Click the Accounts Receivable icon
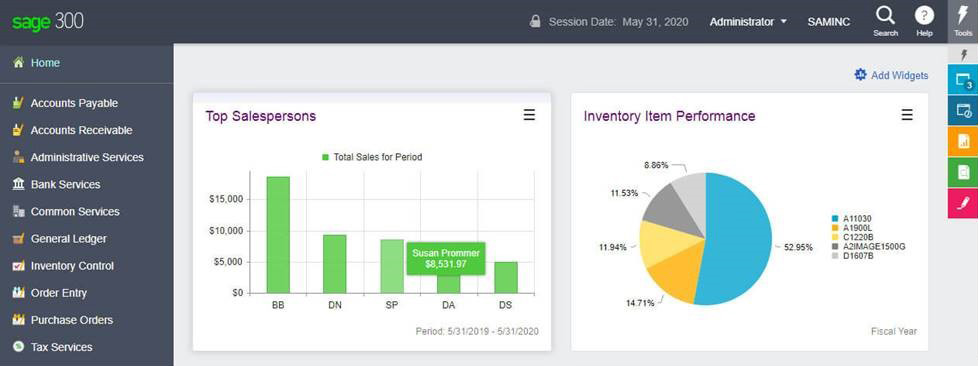The height and width of the screenshot is (366, 978). coord(18,130)
